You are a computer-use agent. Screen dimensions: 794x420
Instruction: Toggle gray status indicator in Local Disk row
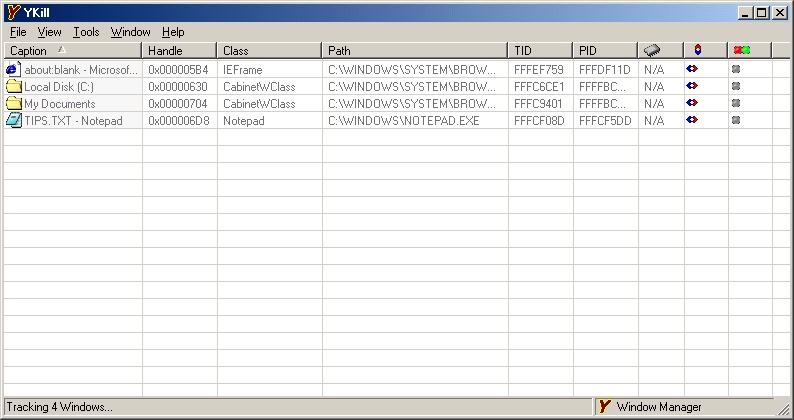[735, 86]
